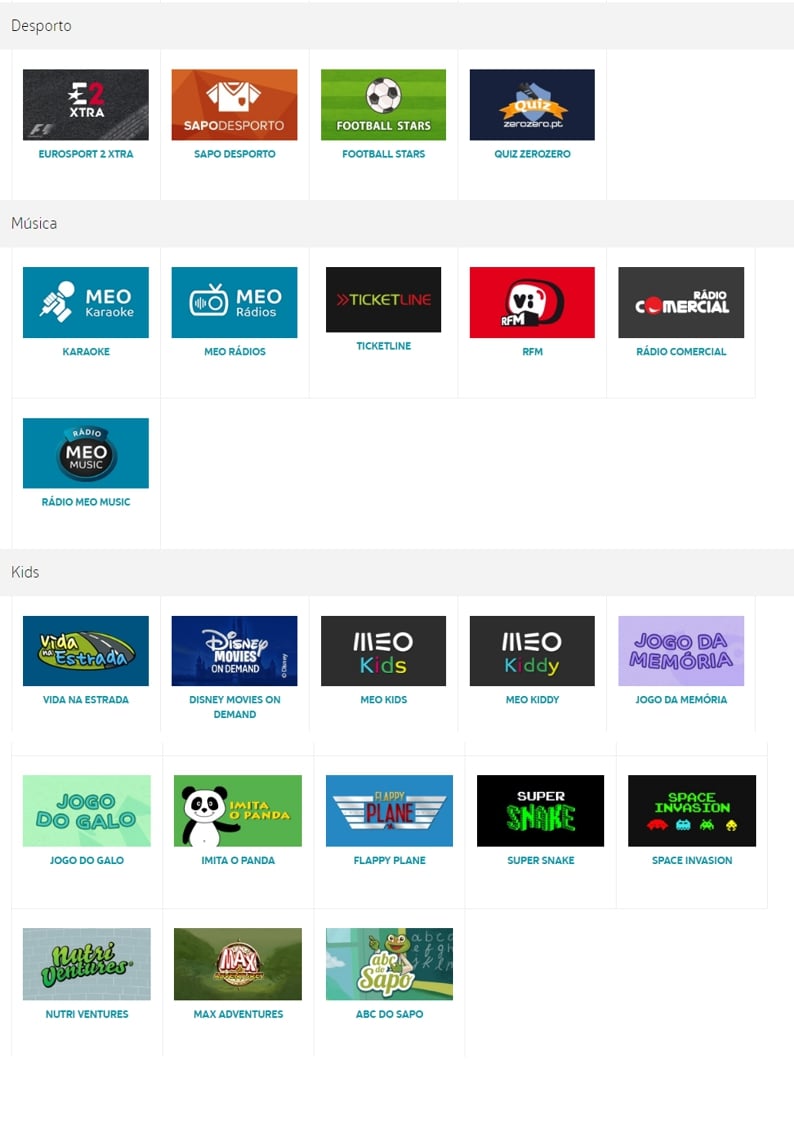Screen dimensions: 794x1123
Task: Click the KARAOKE caption link
Action: pyautogui.click(x=86, y=352)
